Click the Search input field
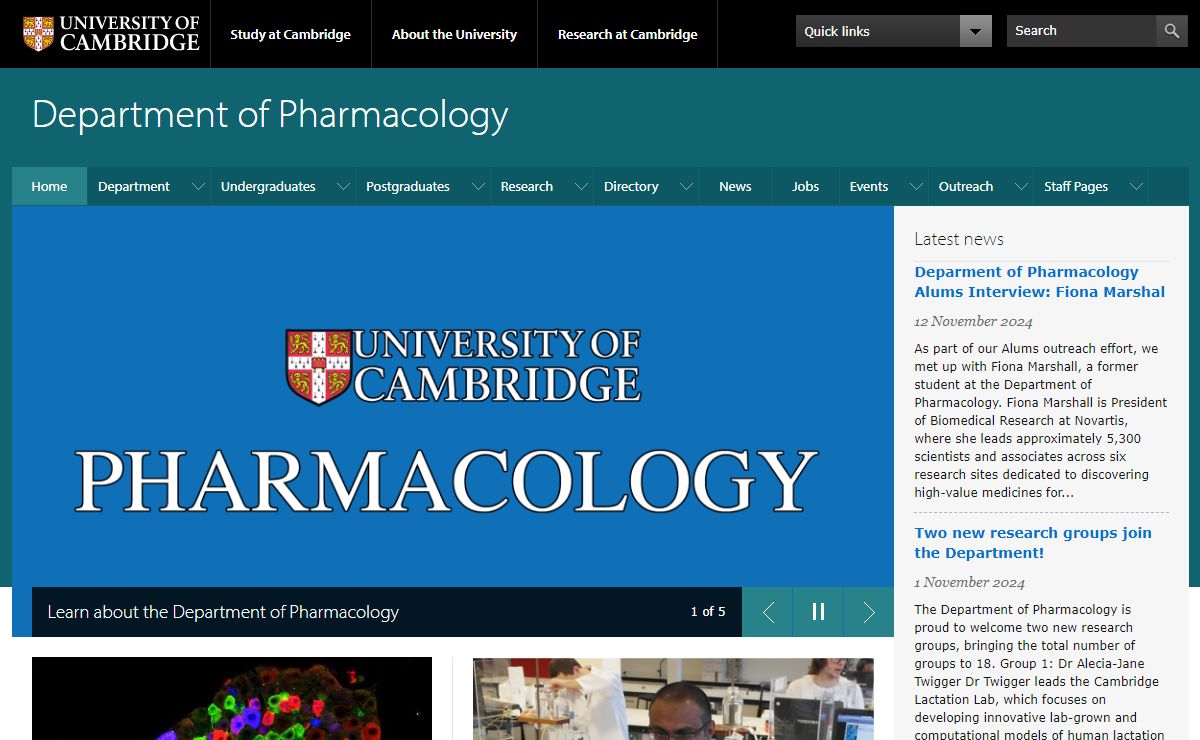Image resolution: width=1200 pixels, height=740 pixels. (1081, 31)
